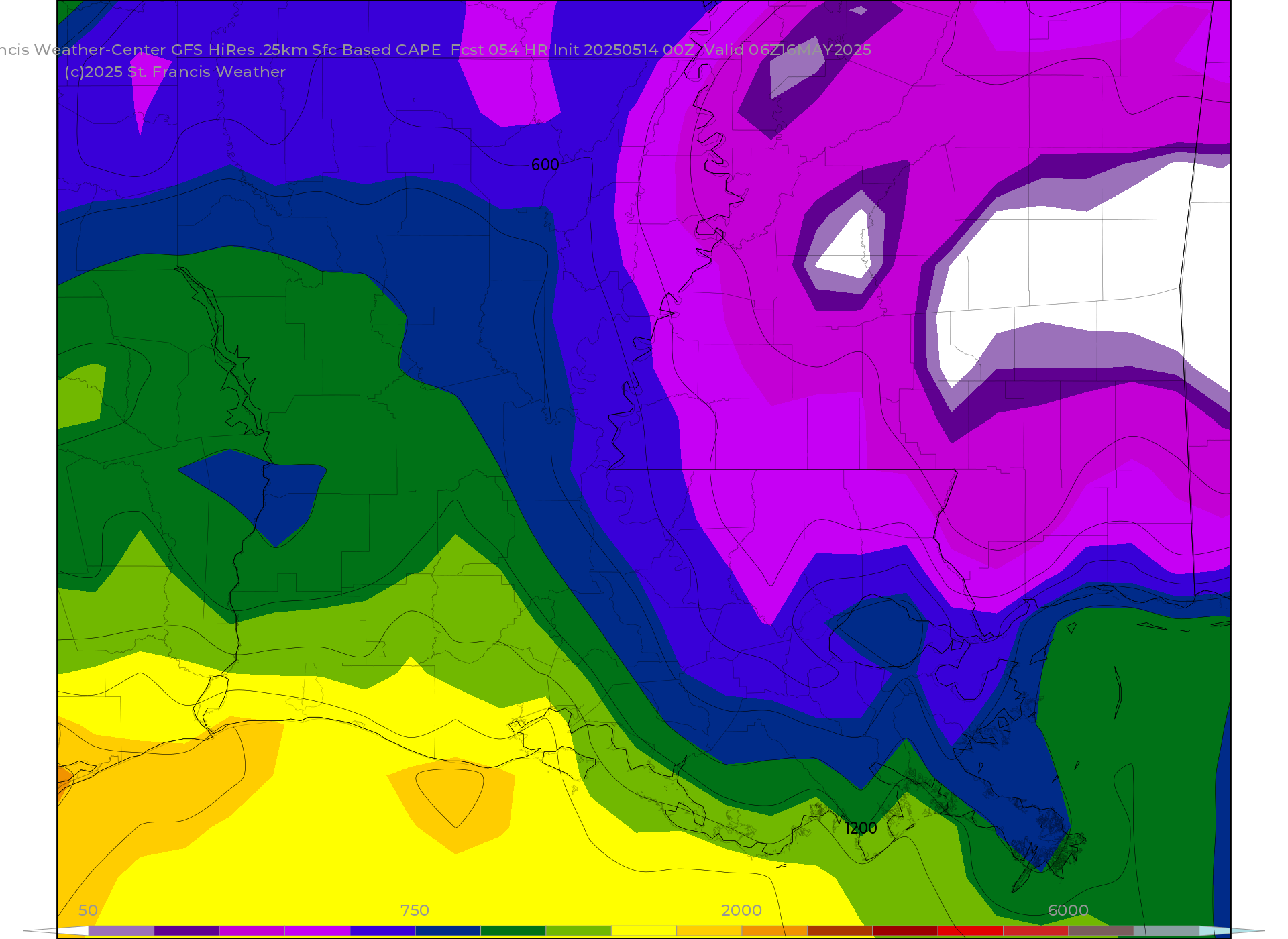Choose the bright red swatch in the legend

(x=971, y=931)
